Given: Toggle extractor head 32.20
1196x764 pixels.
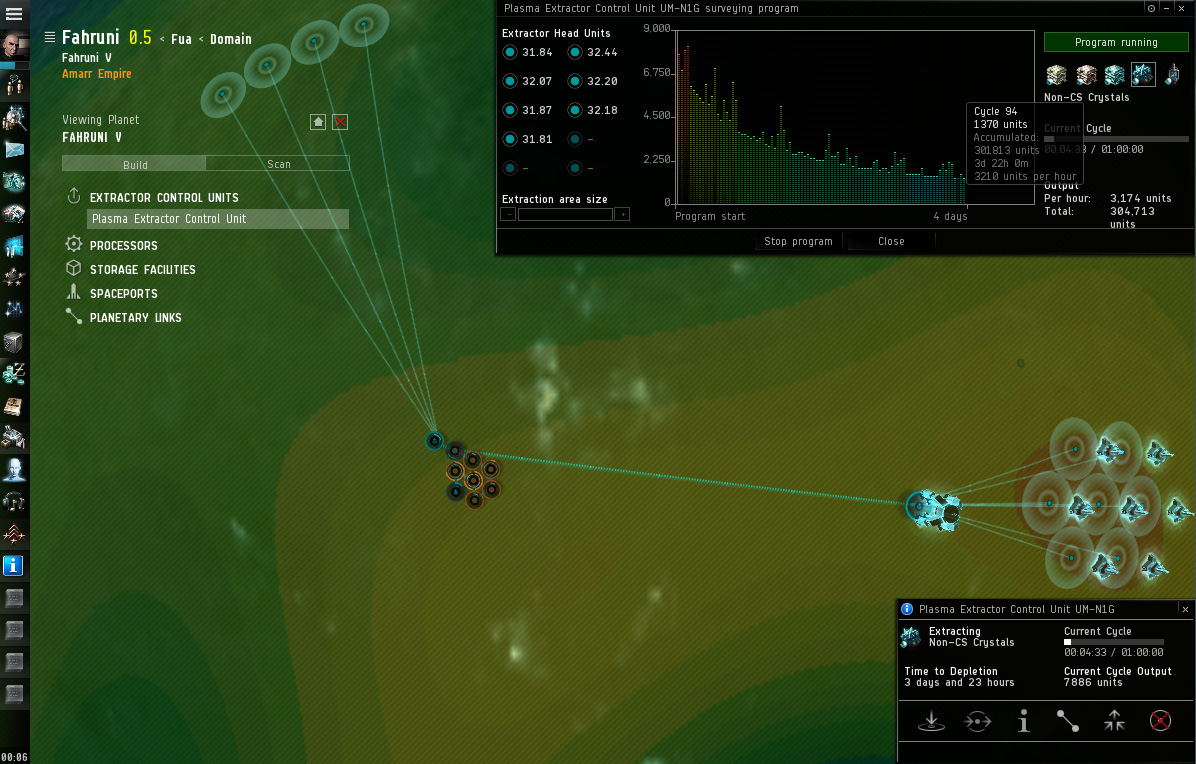Looking at the screenshot, I should (x=575, y=81).
